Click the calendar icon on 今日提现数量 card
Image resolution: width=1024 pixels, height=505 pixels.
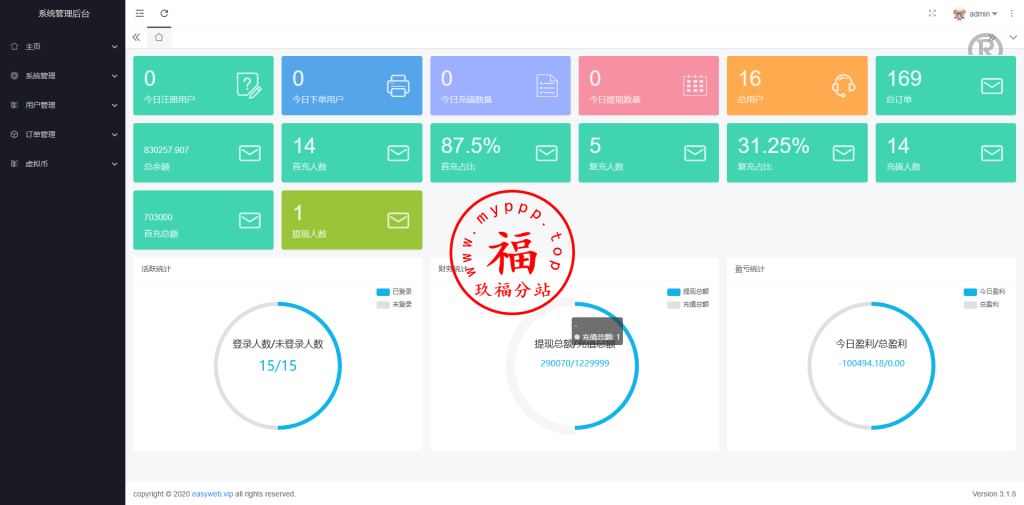click(x=695, y=86)
